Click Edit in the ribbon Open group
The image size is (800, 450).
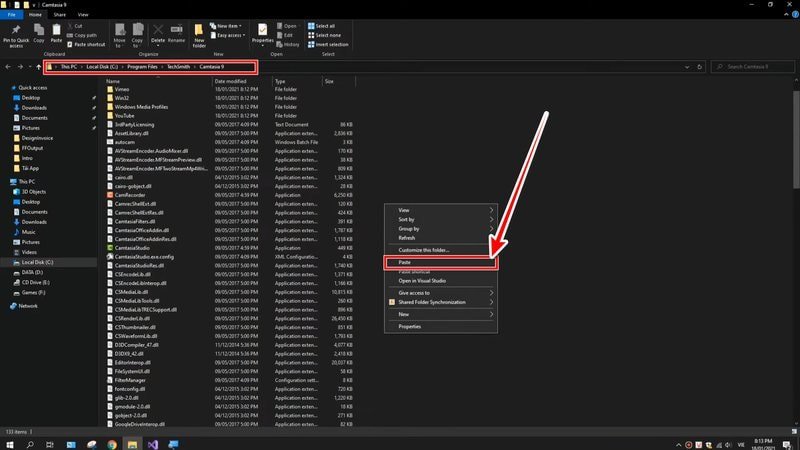[285, 35]
